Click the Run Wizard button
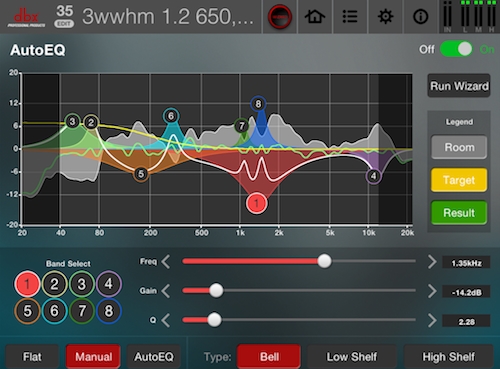The image size is (500, 369). pyautogui.click(x=459, y=86)
